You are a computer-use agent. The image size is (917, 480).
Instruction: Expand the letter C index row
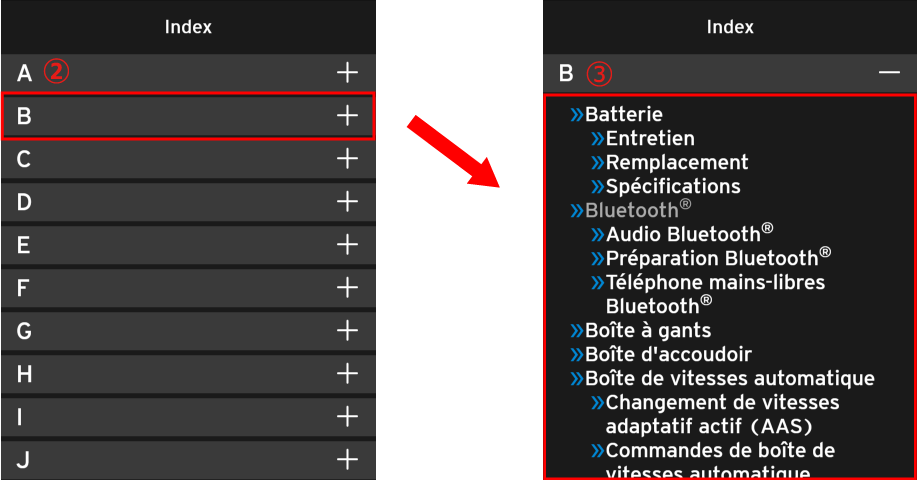[x=346, y=159]
